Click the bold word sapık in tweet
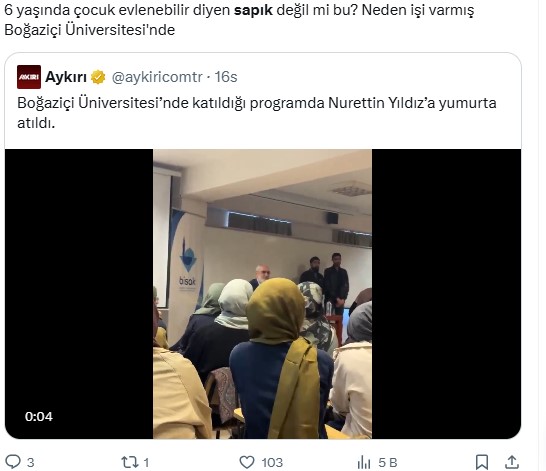 pos(253,10)
